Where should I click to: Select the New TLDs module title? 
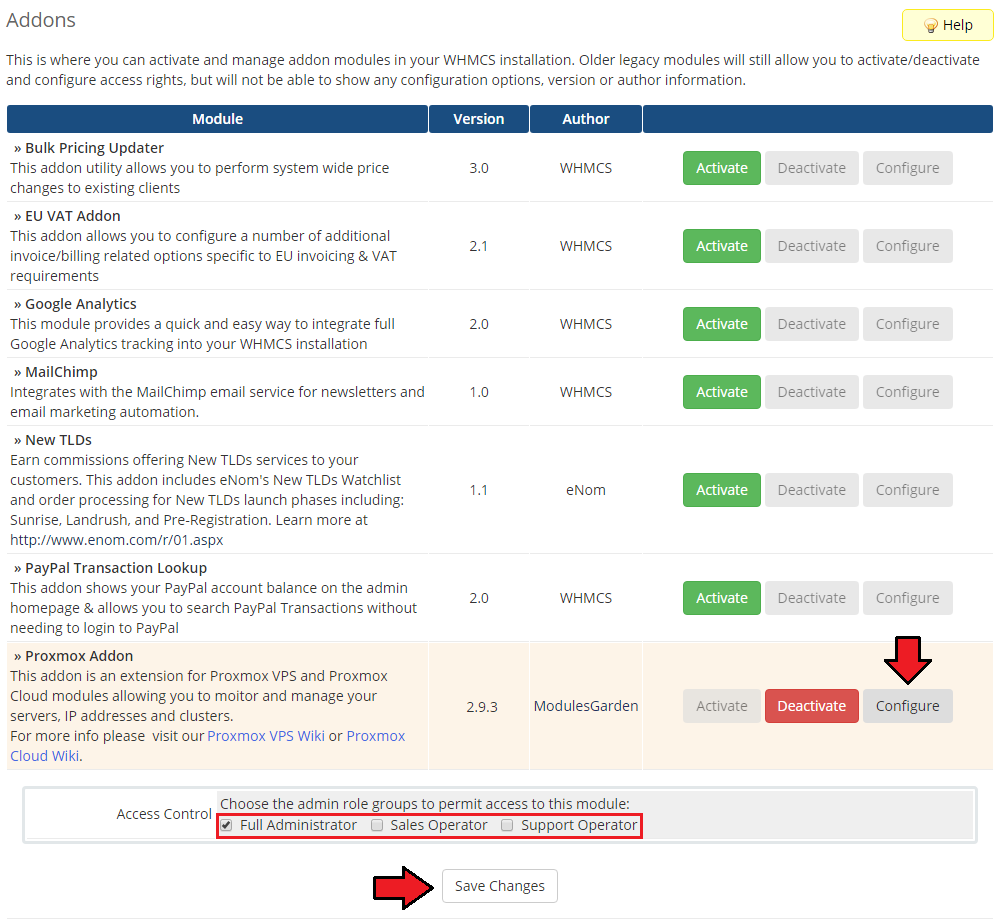(59, 440)
